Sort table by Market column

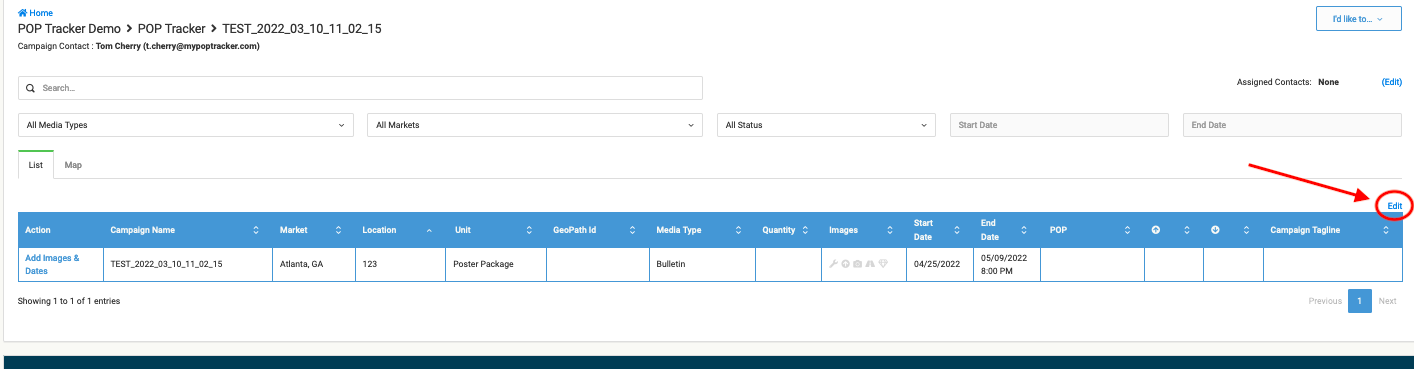click(313, 230)
